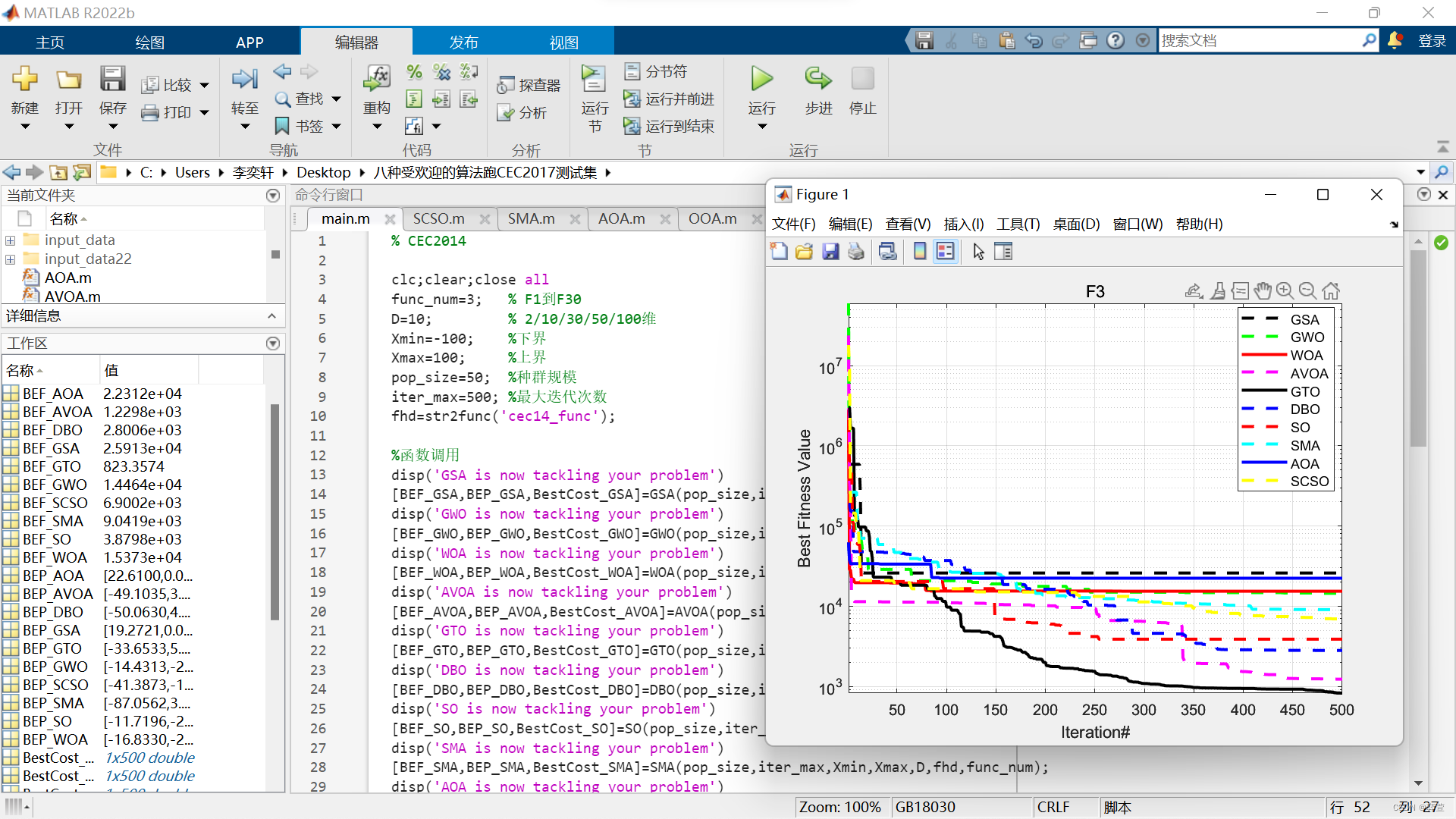Image resolution: width=1456 pixels, height=819 pixels.
Task: Switch to the 发布 ribbon tab
Action: 463,42
